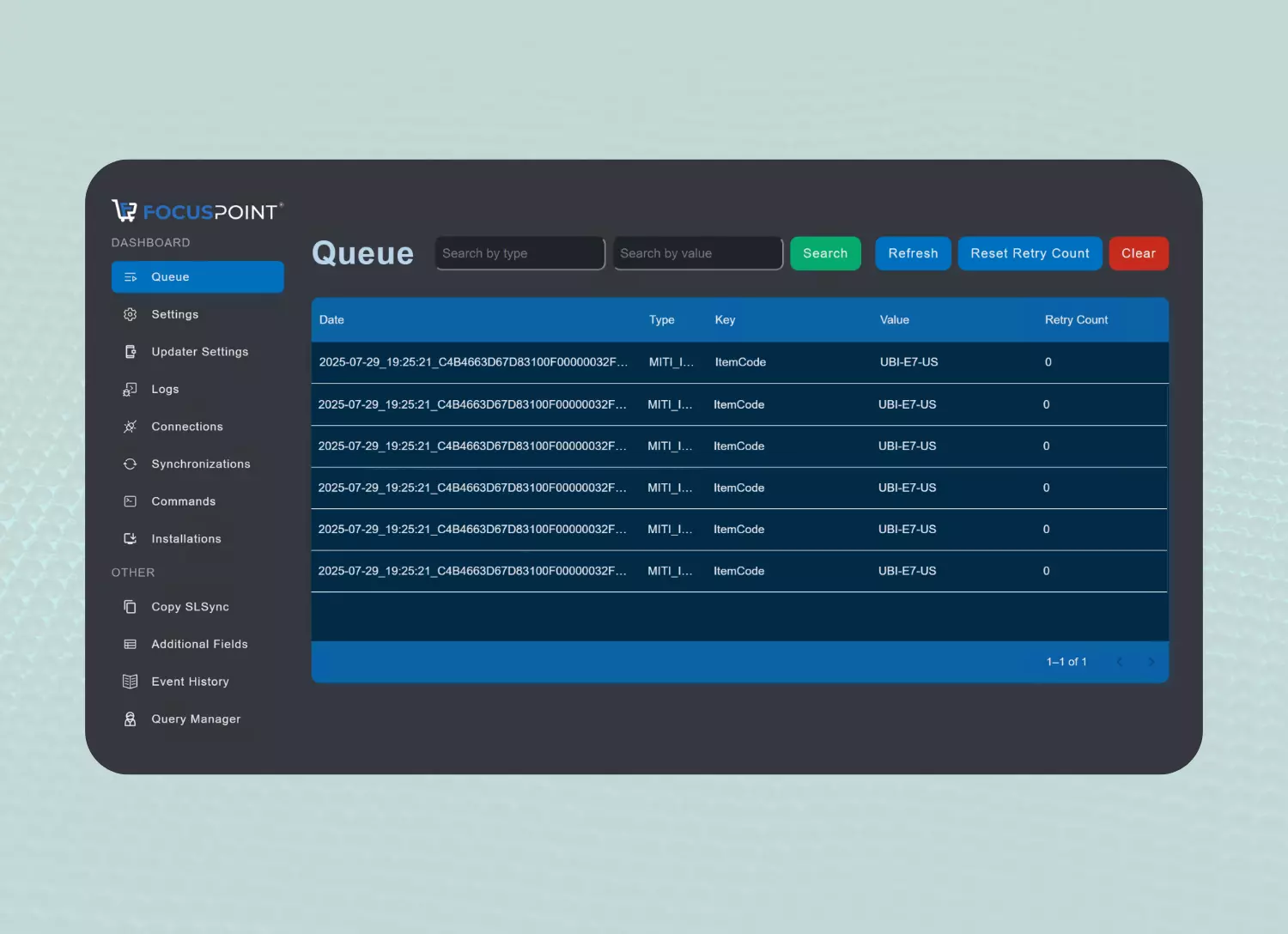Select the Queue list icon
This screenshot has width=1288, height=934.
131,276
